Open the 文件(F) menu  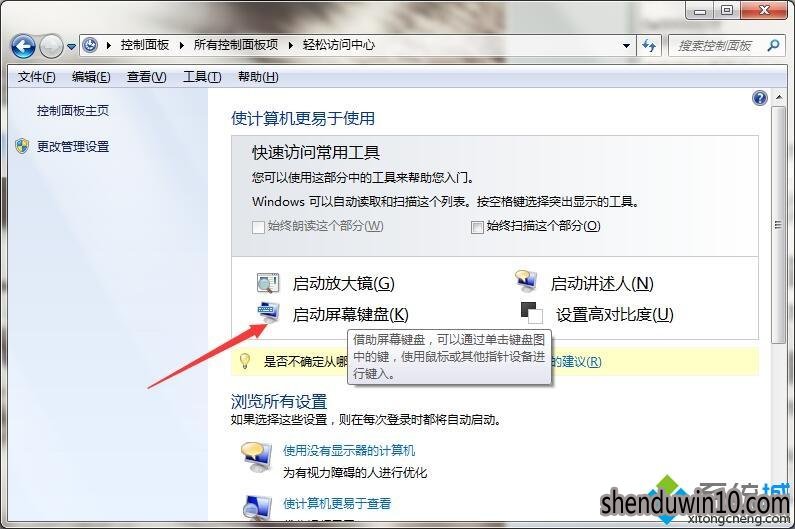click(x=37, y=77)
